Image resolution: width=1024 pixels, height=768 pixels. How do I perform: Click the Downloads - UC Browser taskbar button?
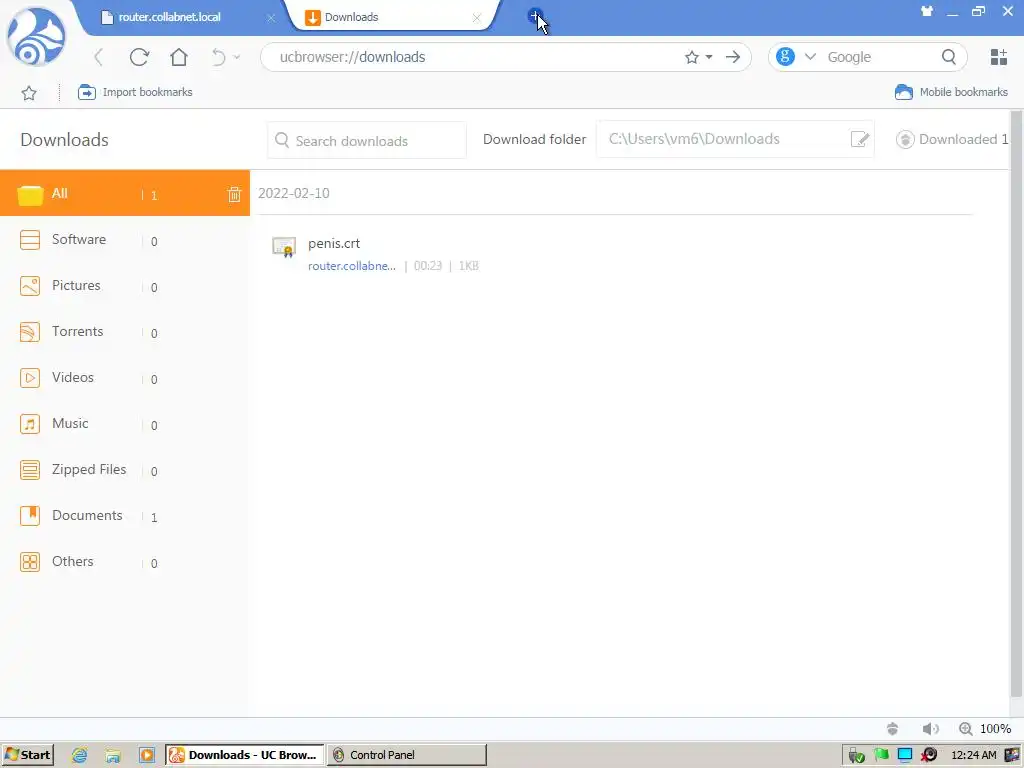tap(245, 755)
